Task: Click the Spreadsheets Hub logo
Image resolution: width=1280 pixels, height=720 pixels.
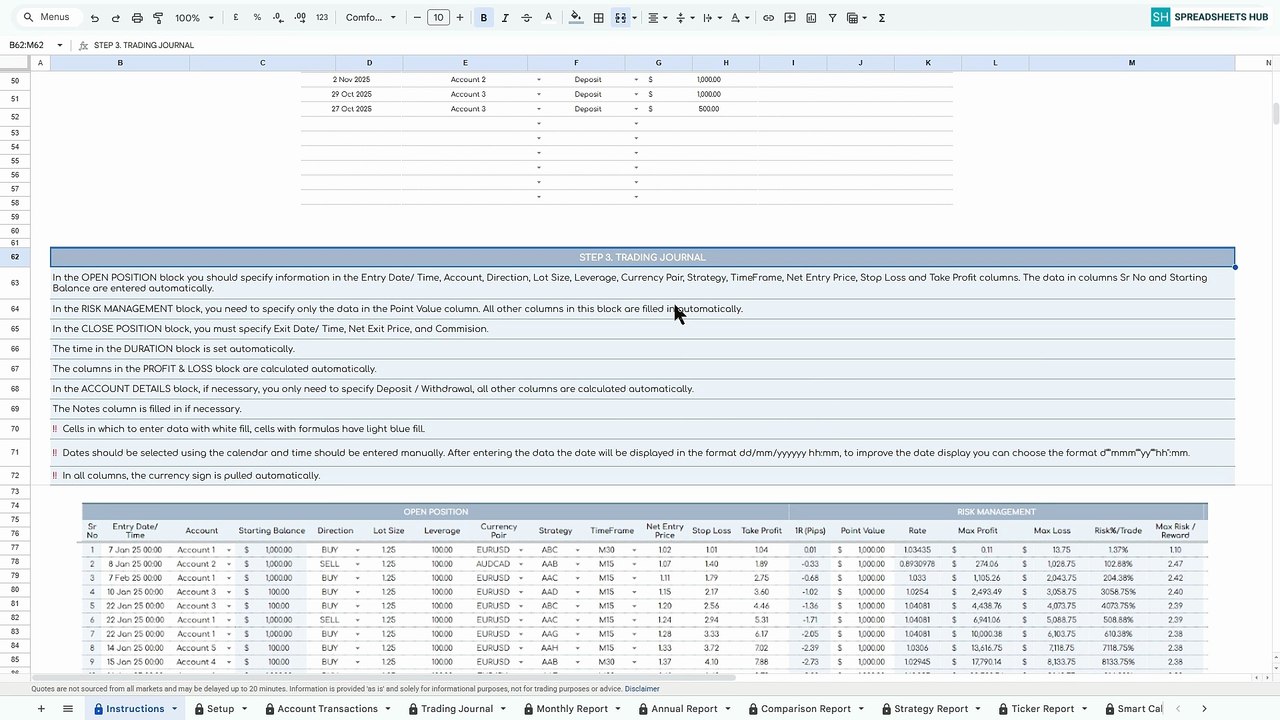Action: pyautogui.click(x=1210, y=17)
